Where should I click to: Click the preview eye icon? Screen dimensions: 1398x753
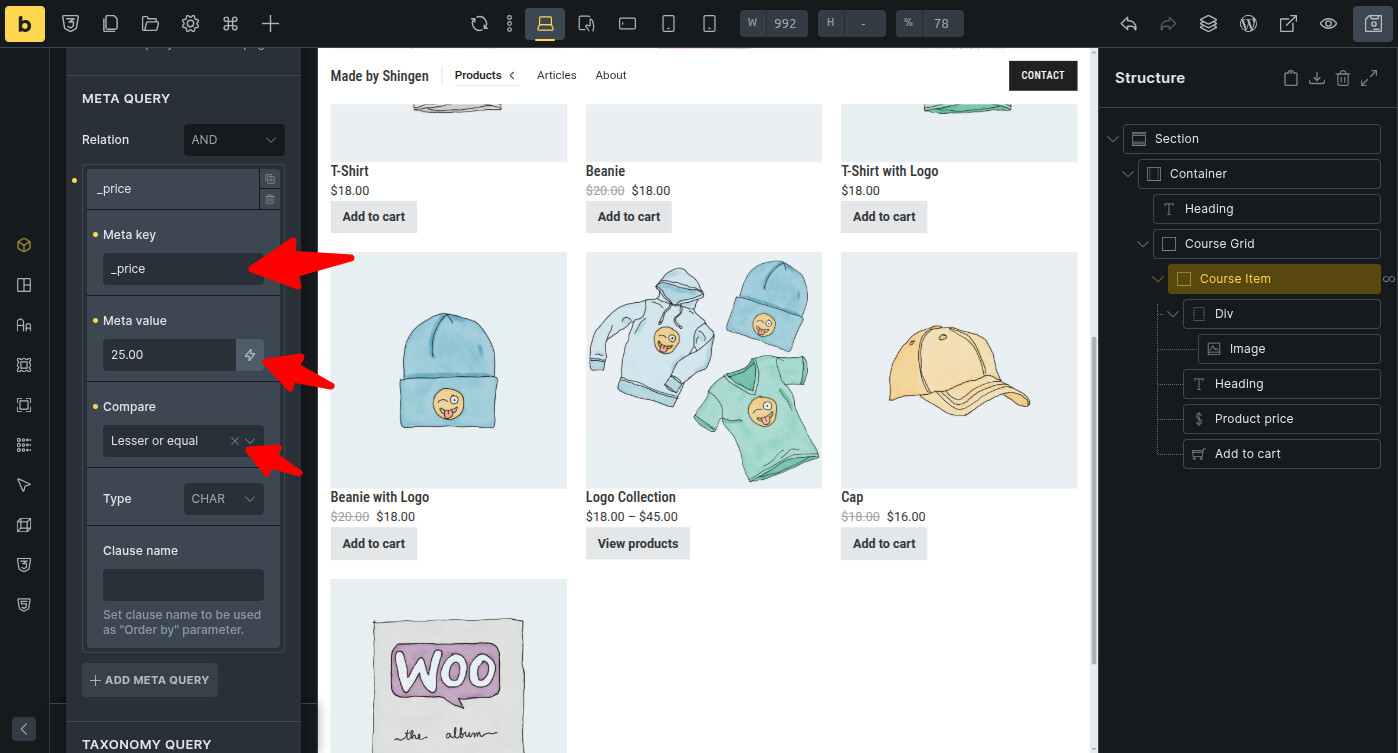click(1328, 23)
